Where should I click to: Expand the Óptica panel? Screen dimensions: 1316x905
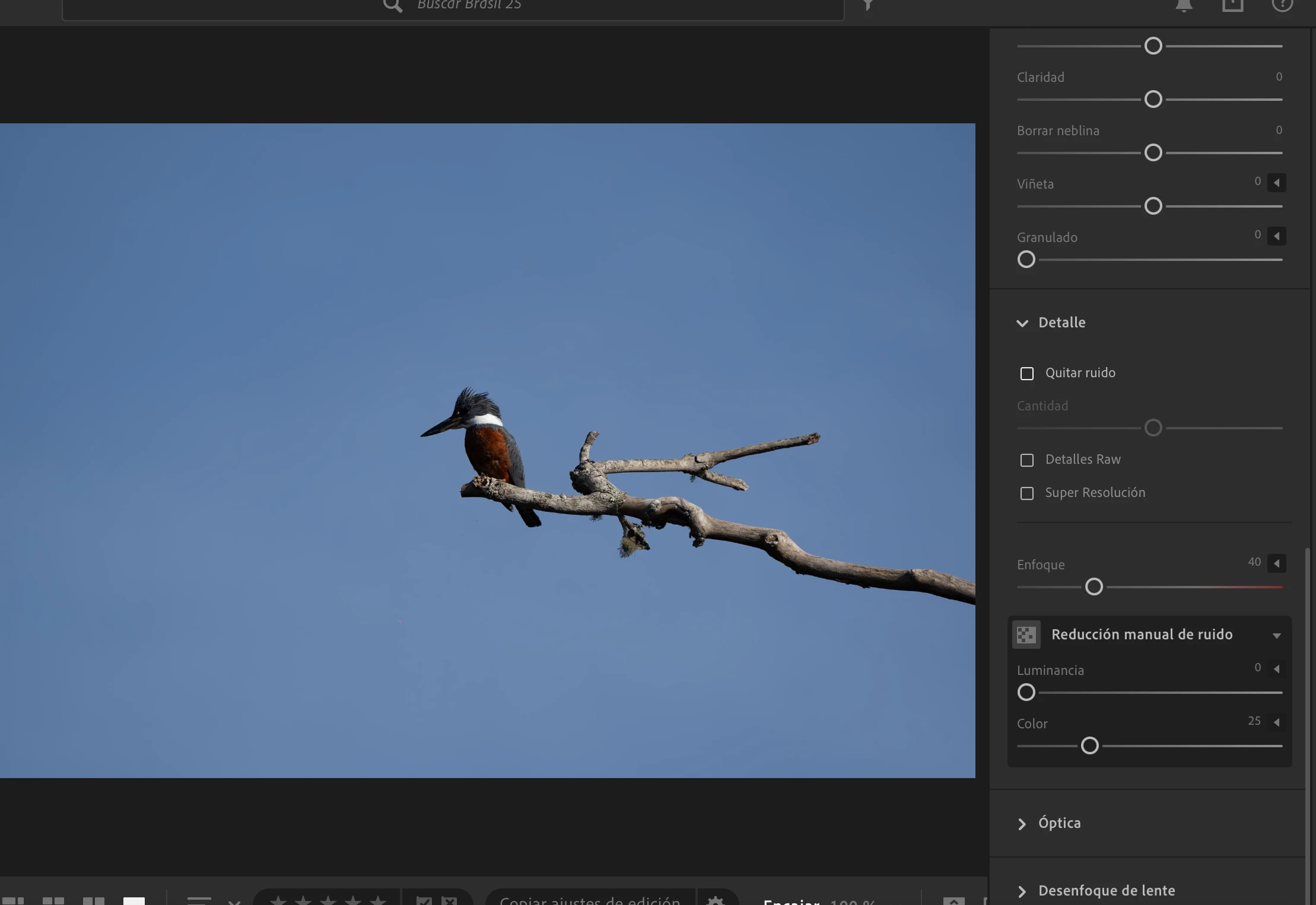[1022, 824]
